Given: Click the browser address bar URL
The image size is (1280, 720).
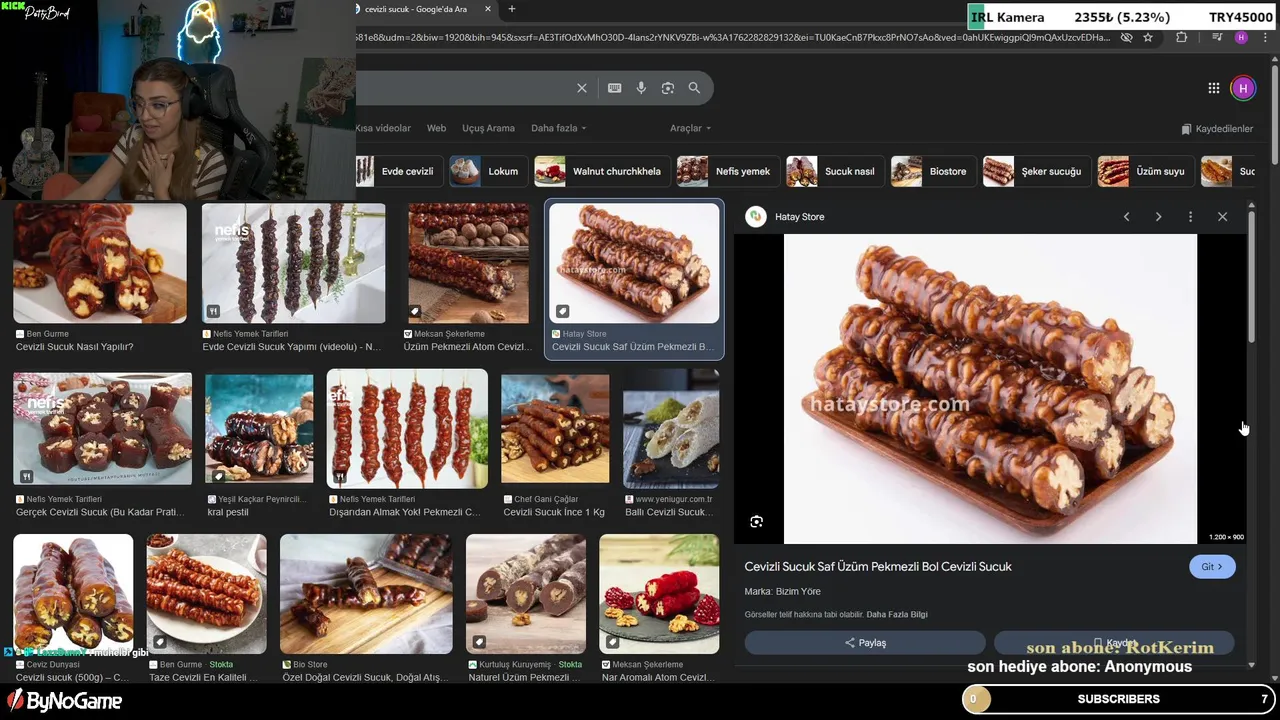Looking at the screenshot, I should [733, 37].
